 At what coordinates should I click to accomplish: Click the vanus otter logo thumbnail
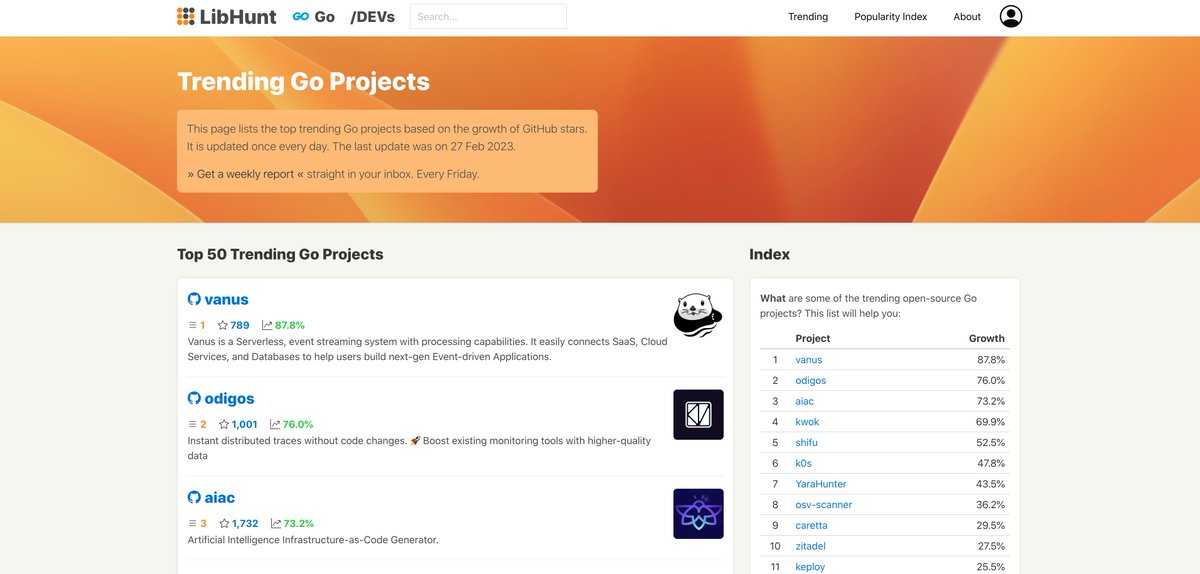(698, 315)
